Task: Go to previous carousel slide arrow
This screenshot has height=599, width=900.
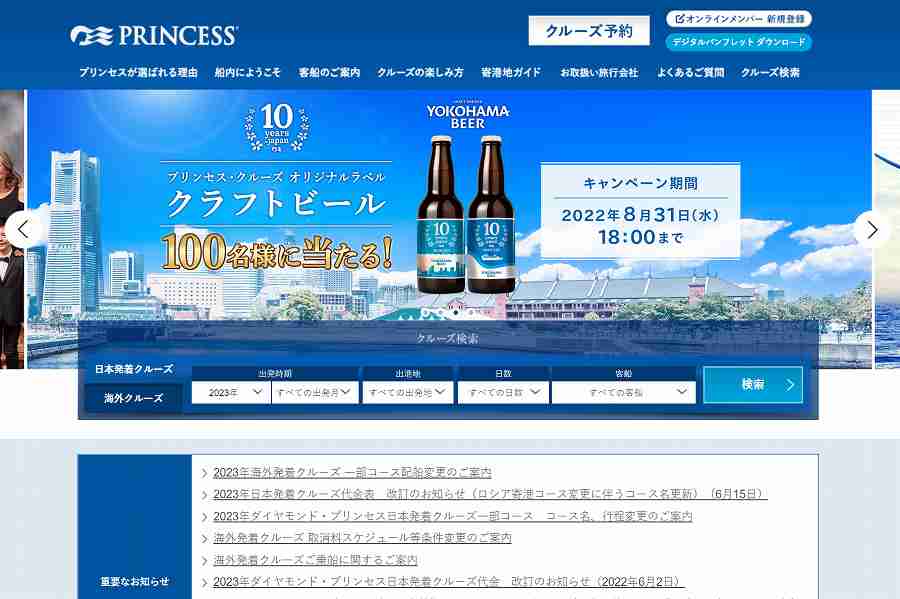Action: pyautogui.click(x=23, y=230)
